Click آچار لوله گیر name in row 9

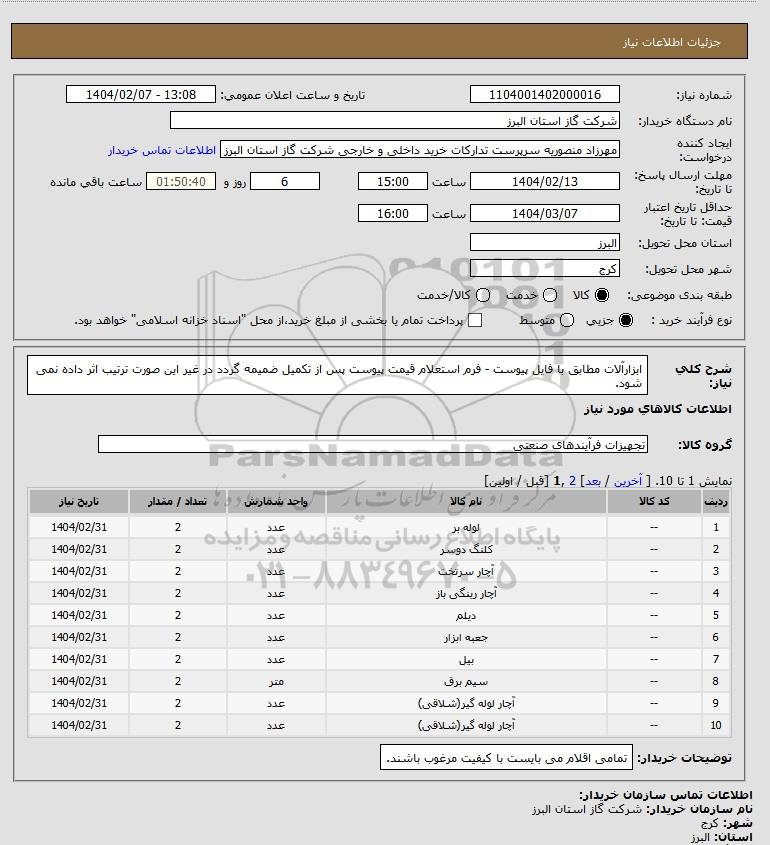(466, 703)
